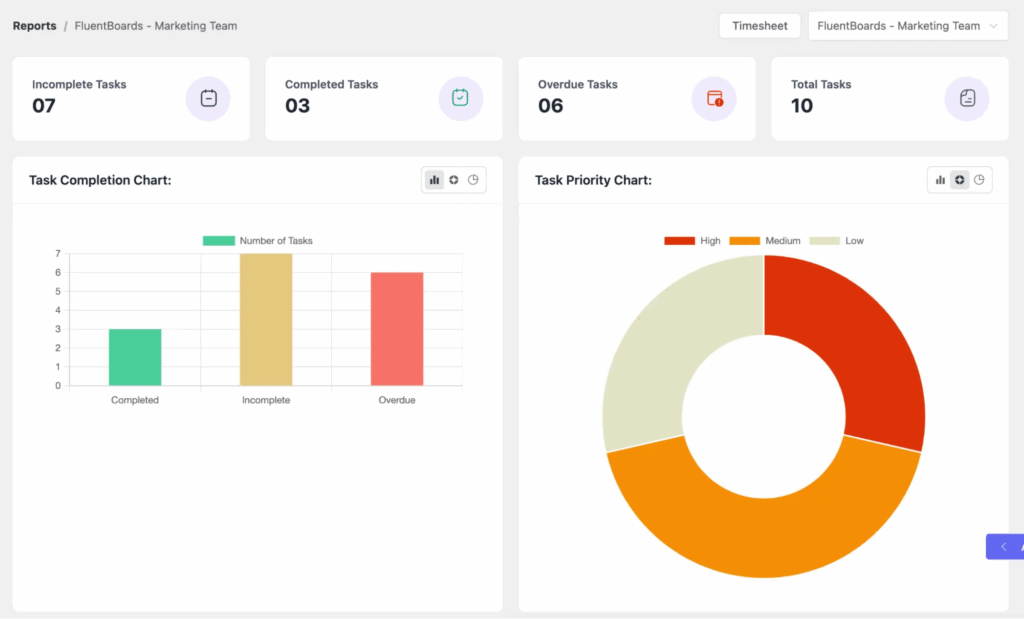The width and height of the screenshot is (1024, 619).
Task: Select the bar chart icon on Task Completion Chart
Action: click(x=434, y=179)
